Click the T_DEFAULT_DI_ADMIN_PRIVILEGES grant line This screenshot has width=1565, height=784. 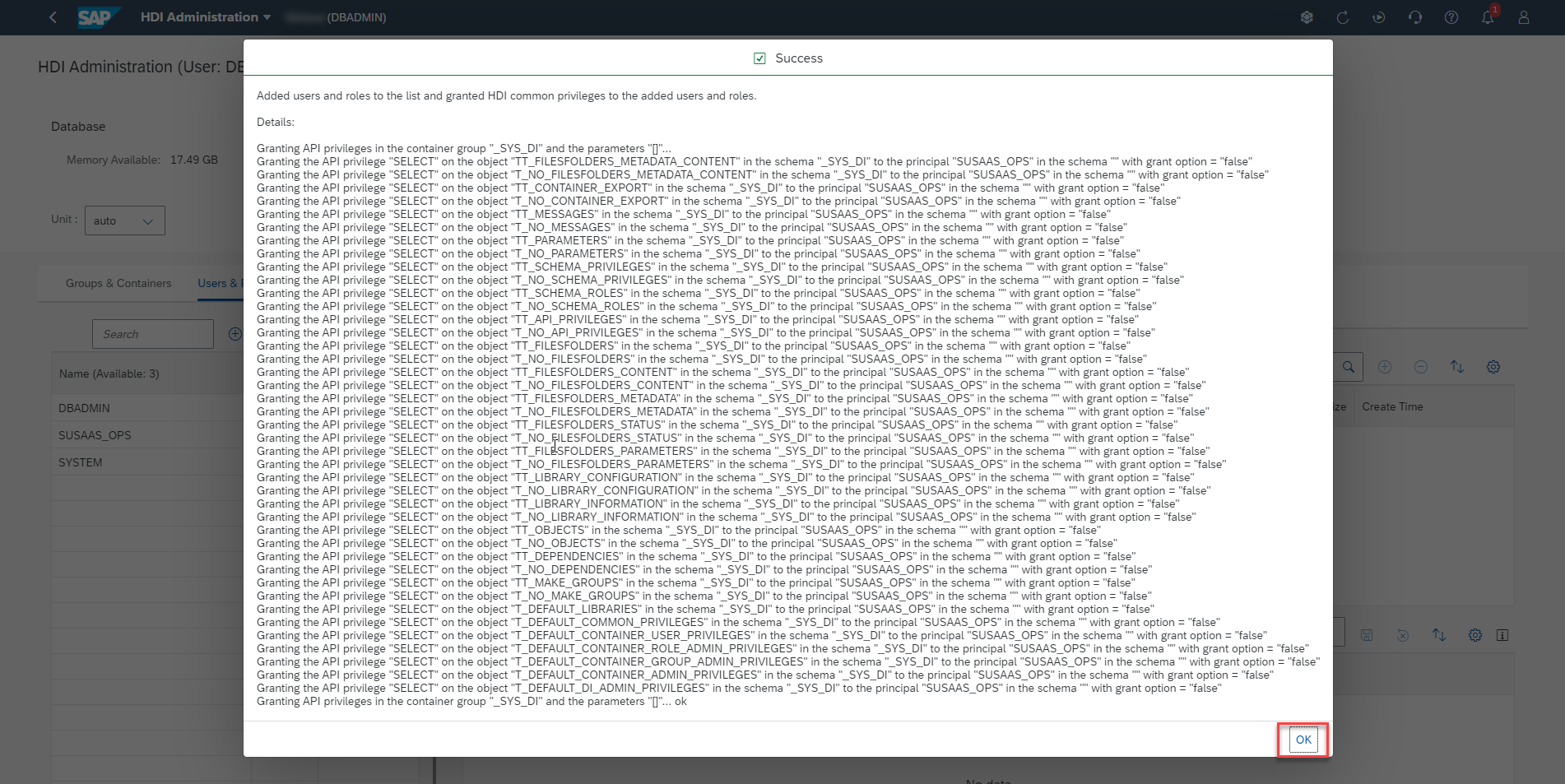tap(739, 688)
